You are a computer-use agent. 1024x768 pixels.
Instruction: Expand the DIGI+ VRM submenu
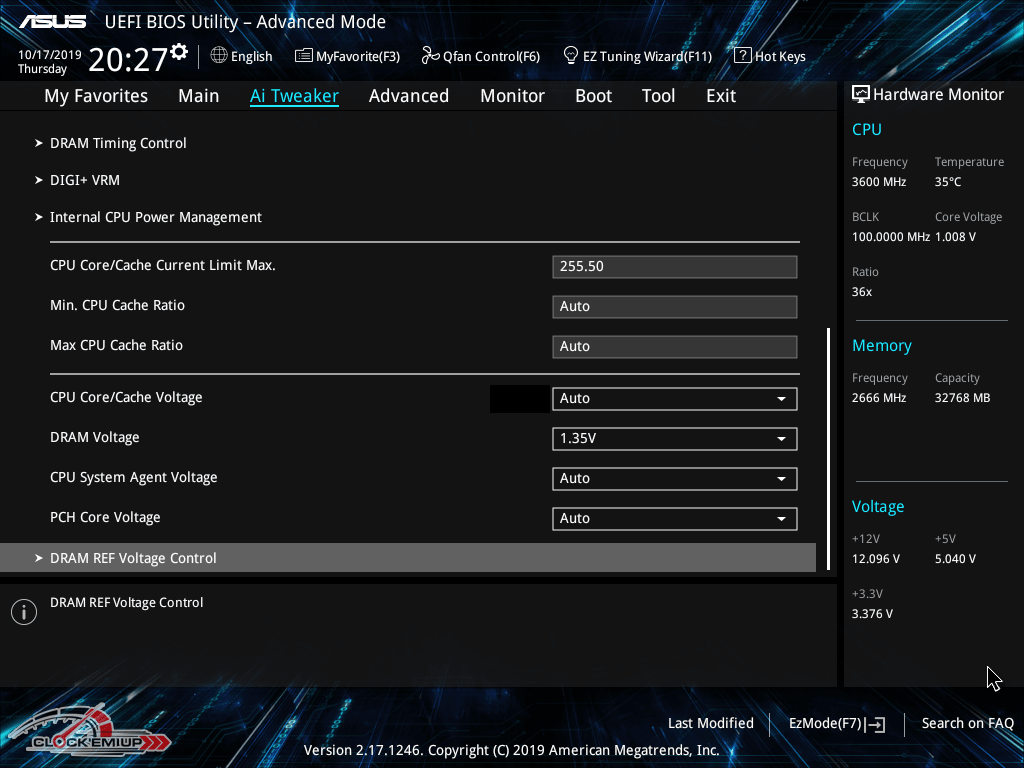click(84, 180)
